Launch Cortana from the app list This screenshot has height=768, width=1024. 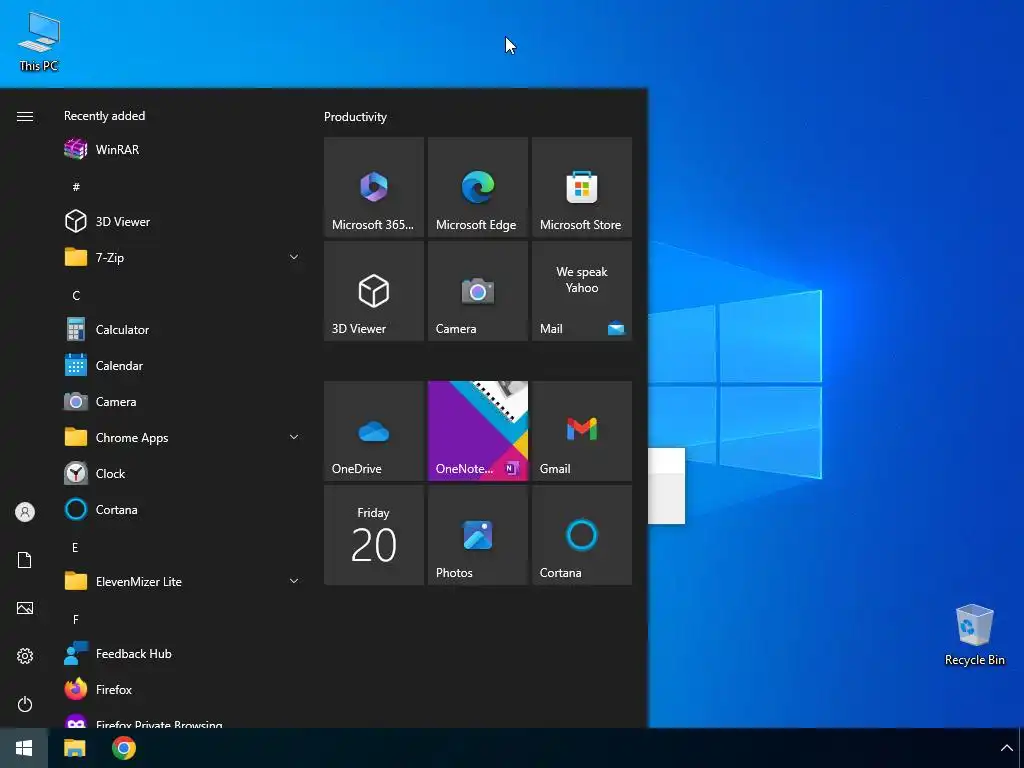coord(182,509)
